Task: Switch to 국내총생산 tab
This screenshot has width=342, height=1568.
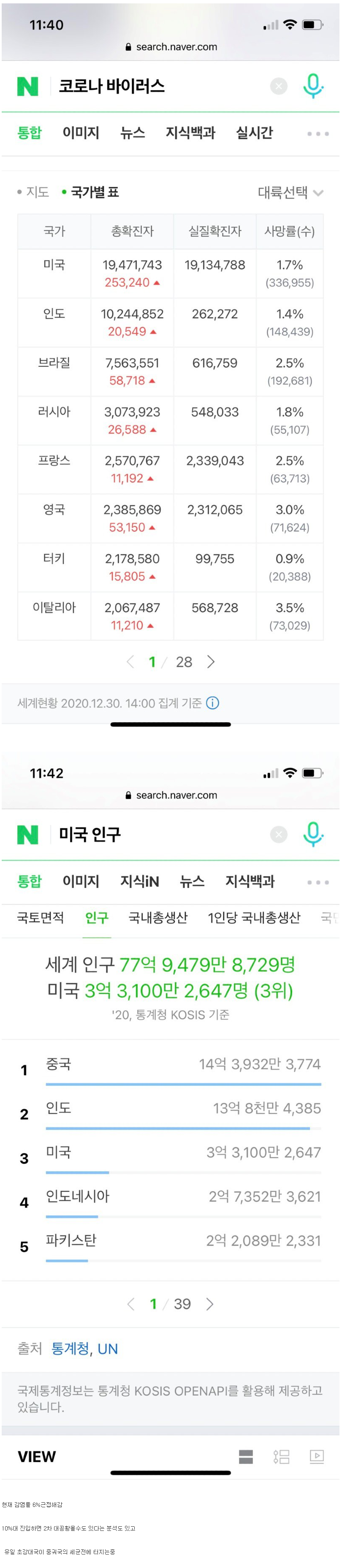Action: pos(158,917)
